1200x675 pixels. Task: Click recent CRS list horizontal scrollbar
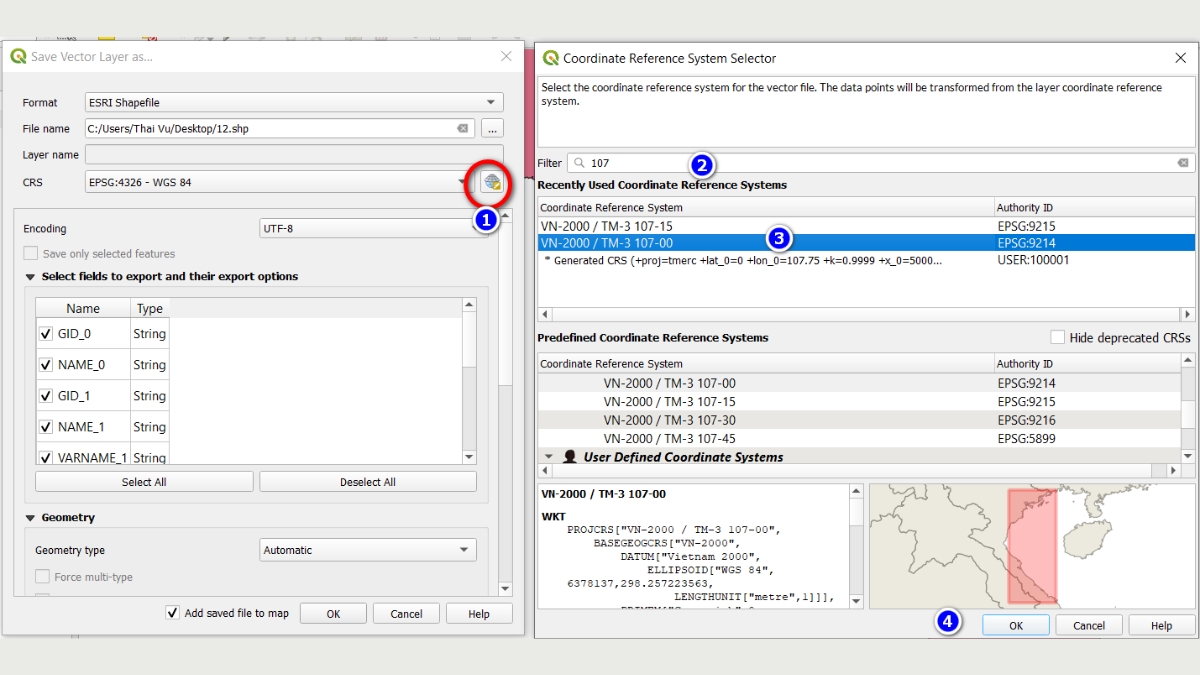tap(866, 314)
